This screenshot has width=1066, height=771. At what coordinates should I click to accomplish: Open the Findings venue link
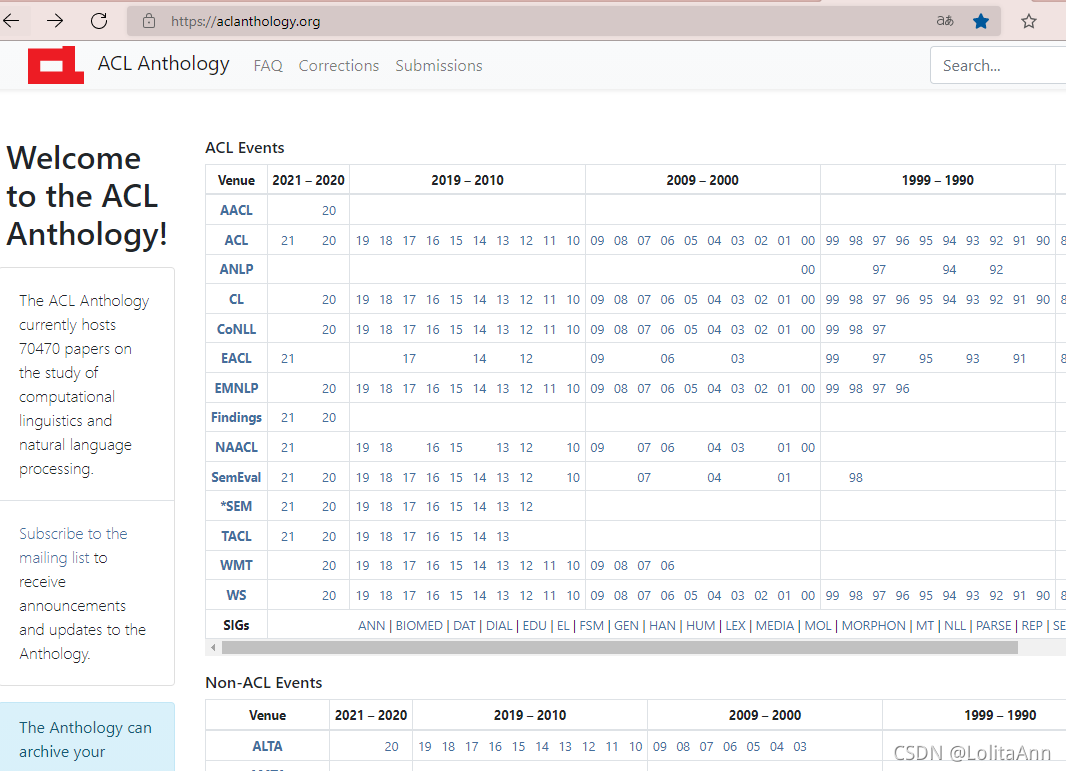click(x=236, y=417)
